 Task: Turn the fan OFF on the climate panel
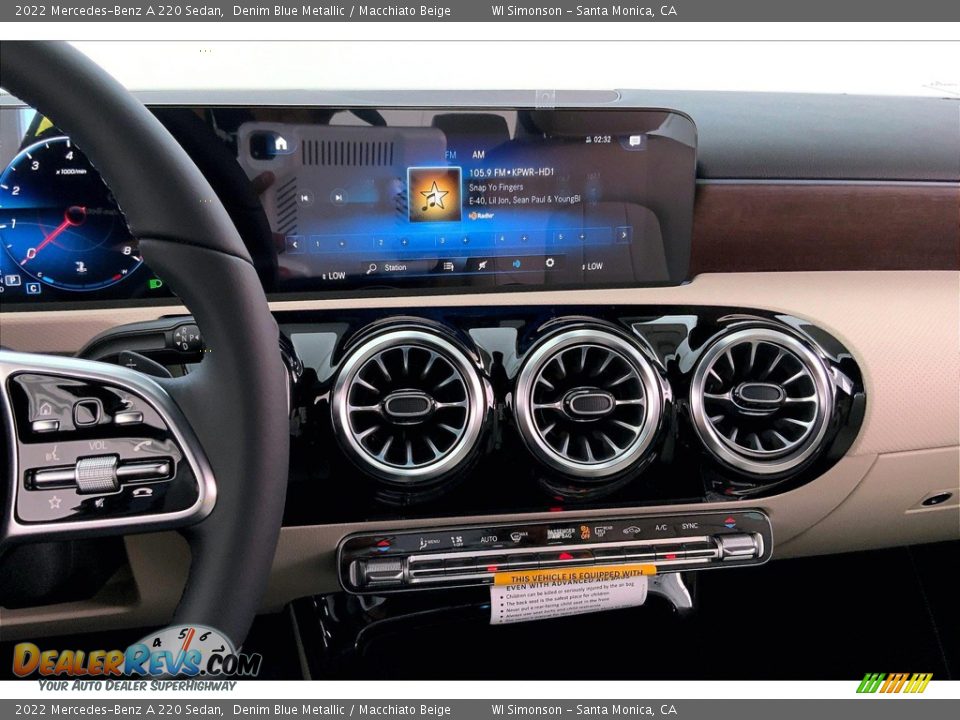tap(457, 541)
